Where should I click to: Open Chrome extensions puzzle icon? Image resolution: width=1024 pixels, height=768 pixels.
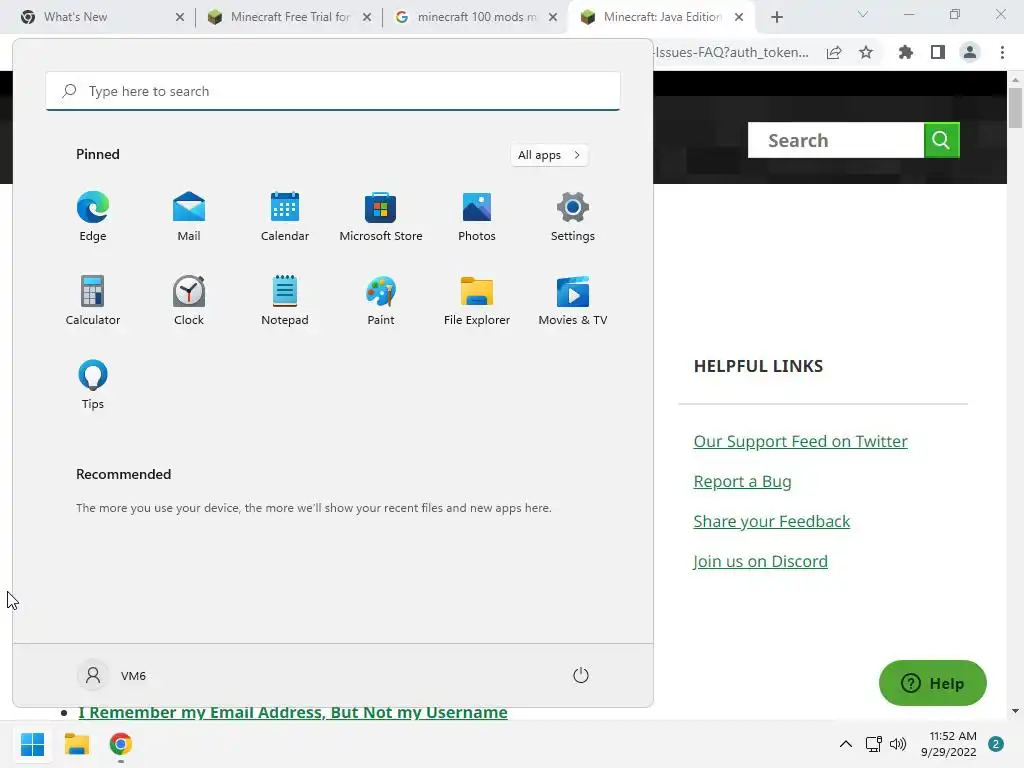[906, 52]
